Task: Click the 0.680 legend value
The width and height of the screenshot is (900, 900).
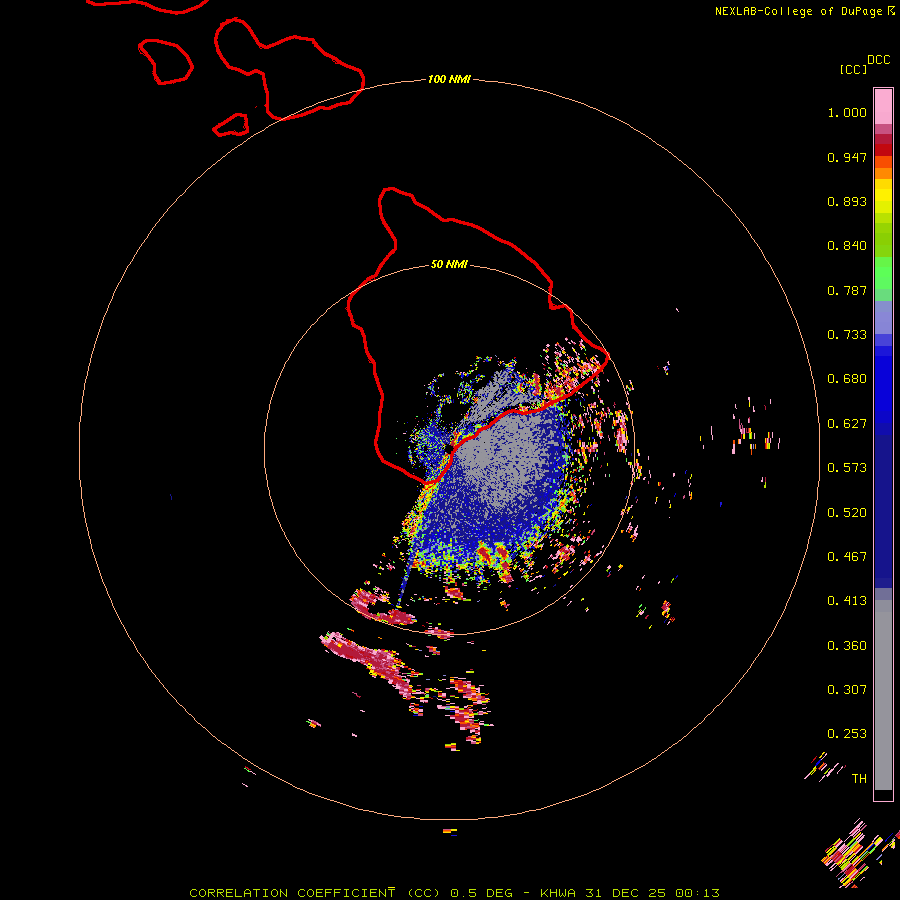Action: 847,379
